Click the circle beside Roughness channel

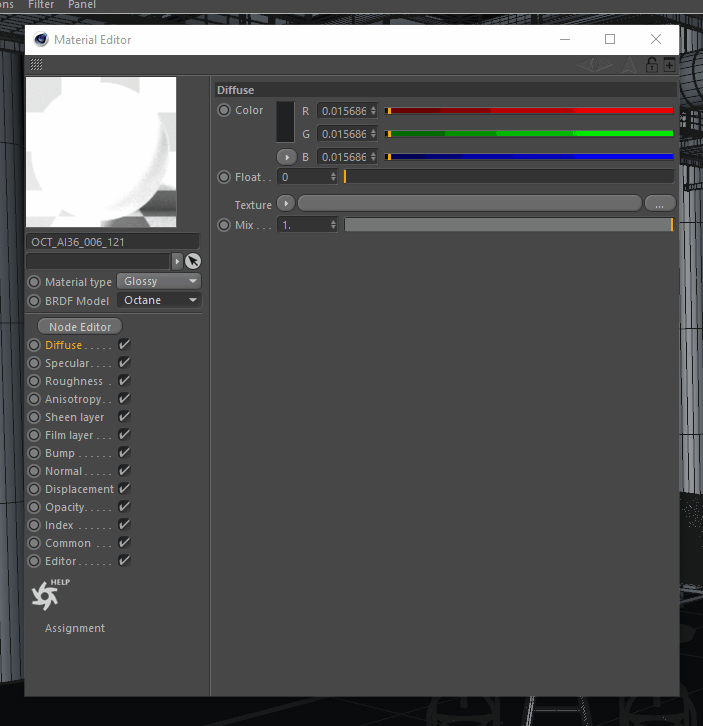click(34, 381)
